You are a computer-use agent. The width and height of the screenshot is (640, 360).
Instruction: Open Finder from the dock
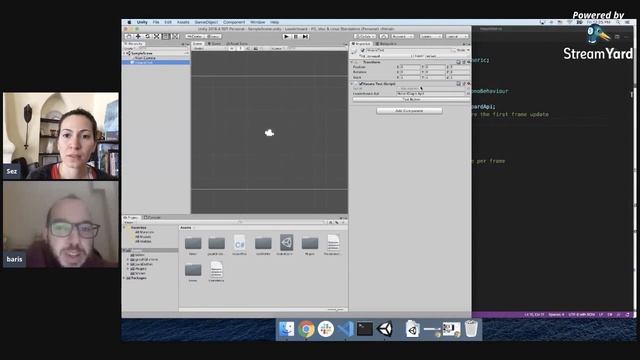[x=287, y=329]
